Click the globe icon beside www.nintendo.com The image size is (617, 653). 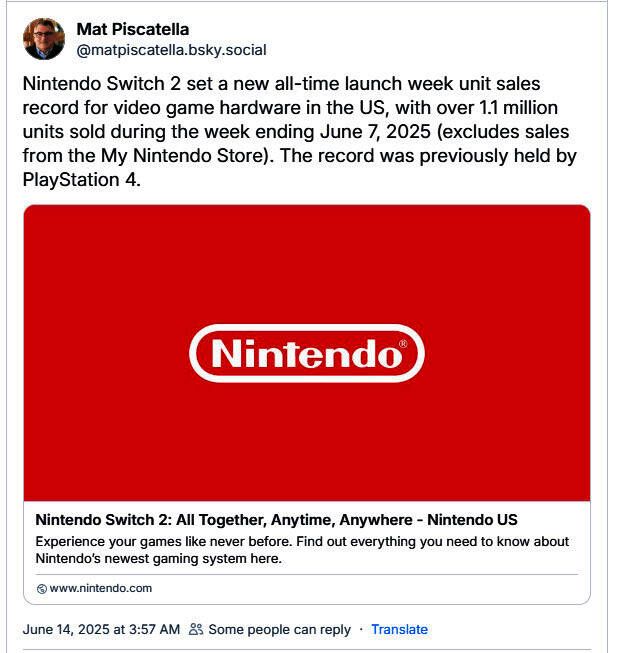pyautogui.click(x=41, y=589)
